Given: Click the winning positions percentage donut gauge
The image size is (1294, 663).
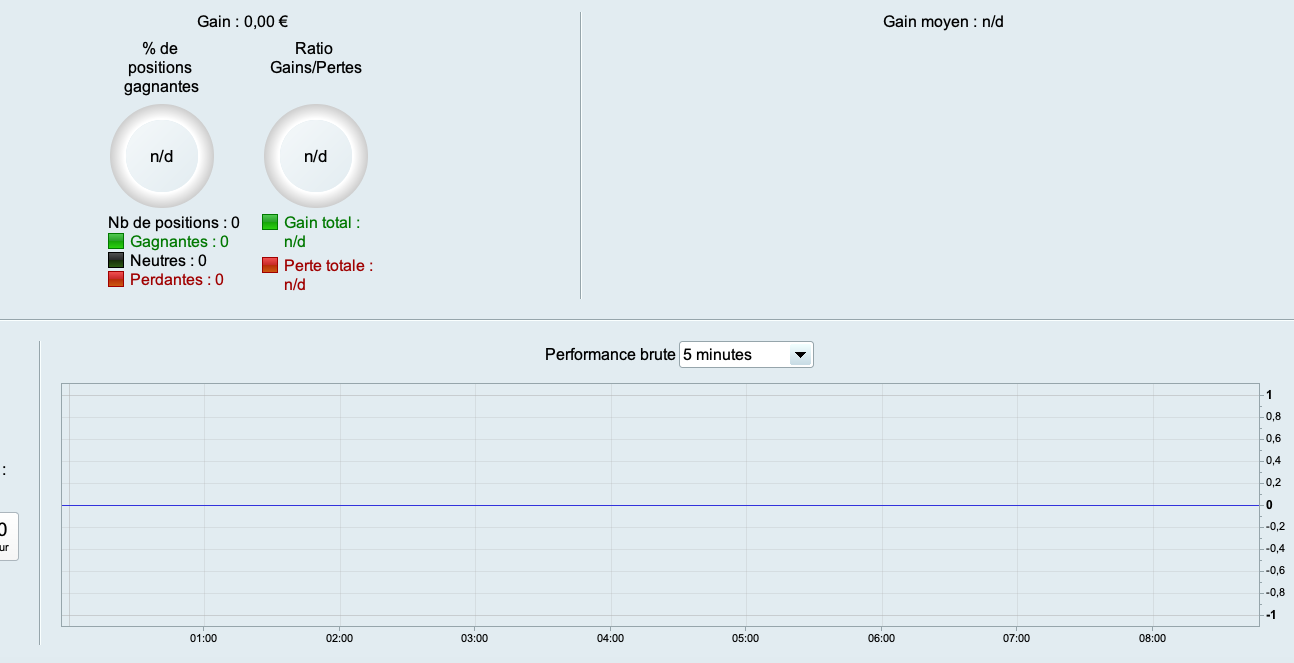Looking at the screenshot, I should [x=161, y=156].
